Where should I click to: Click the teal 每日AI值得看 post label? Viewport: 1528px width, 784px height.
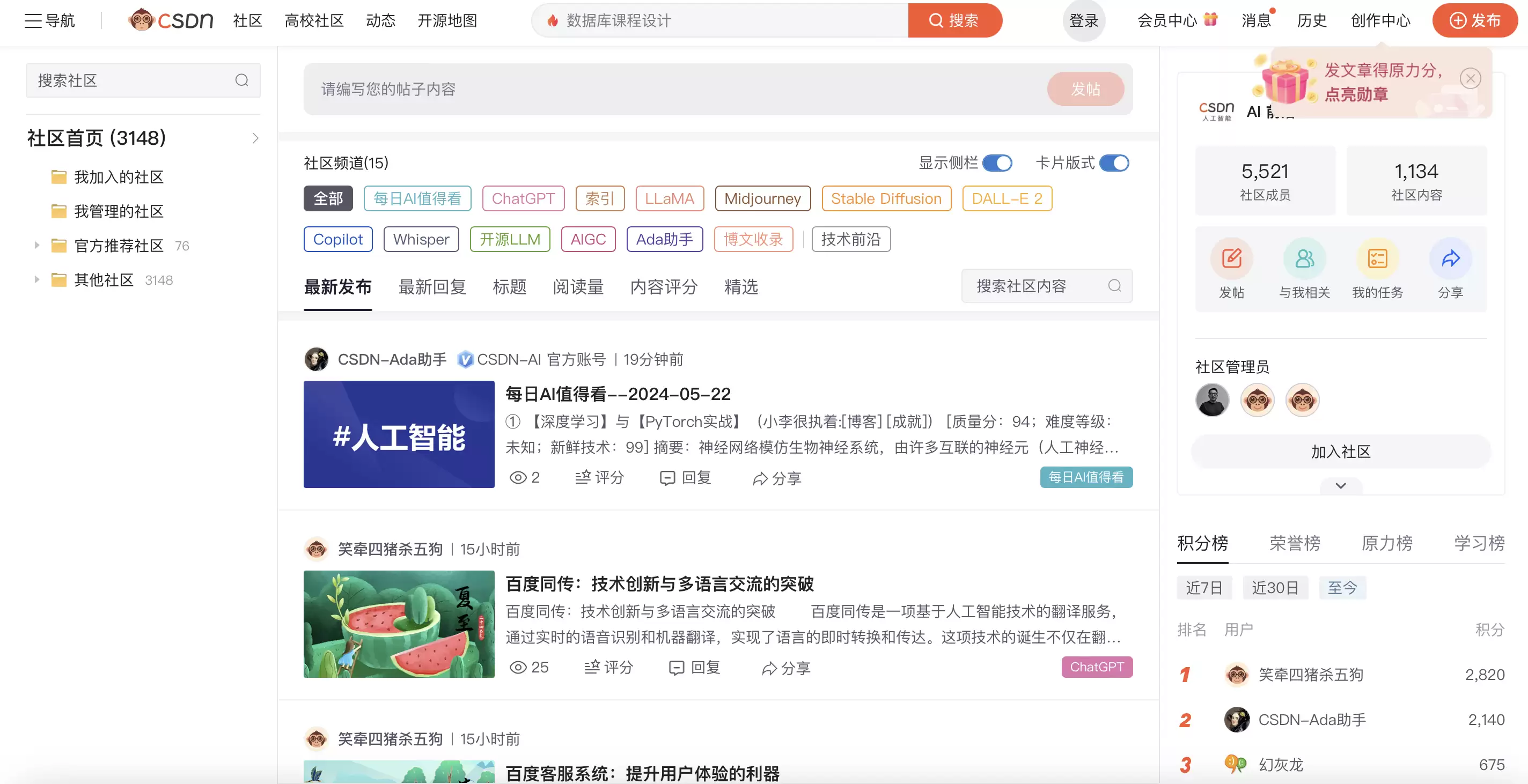coord(1086,477)
